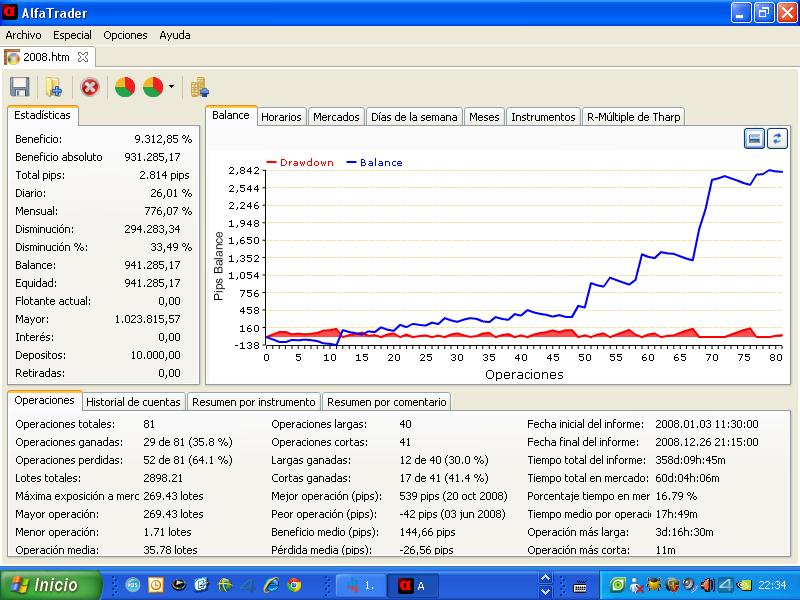This screenshot has width=800, height=600.
Task: Click the save (floppy disk) toolbar icon
Action: tap(19, 87)
